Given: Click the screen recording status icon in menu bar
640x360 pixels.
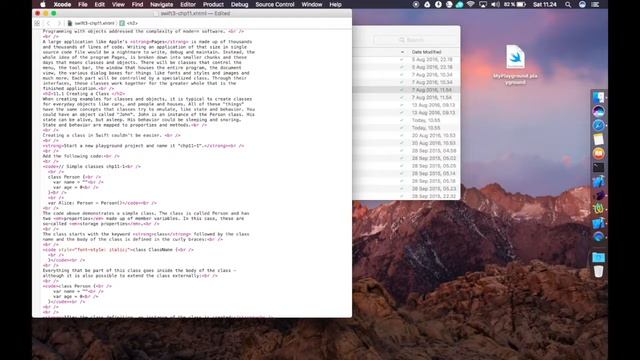Looking at the screenshot, I should 416,4.
